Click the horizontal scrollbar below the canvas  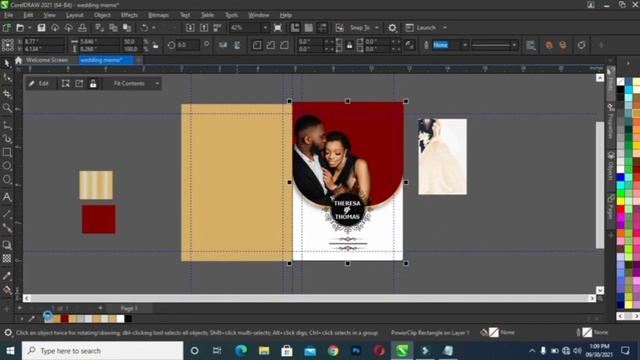coord(309,299)
